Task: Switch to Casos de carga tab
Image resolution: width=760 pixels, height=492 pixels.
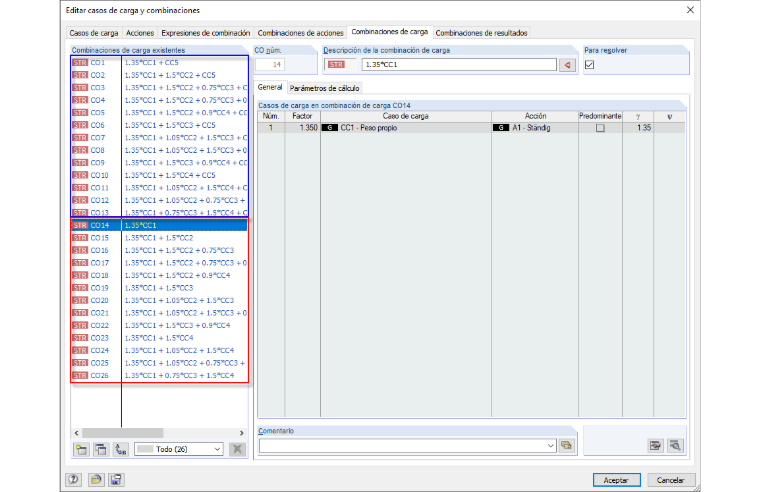Action: click(94, 33)
